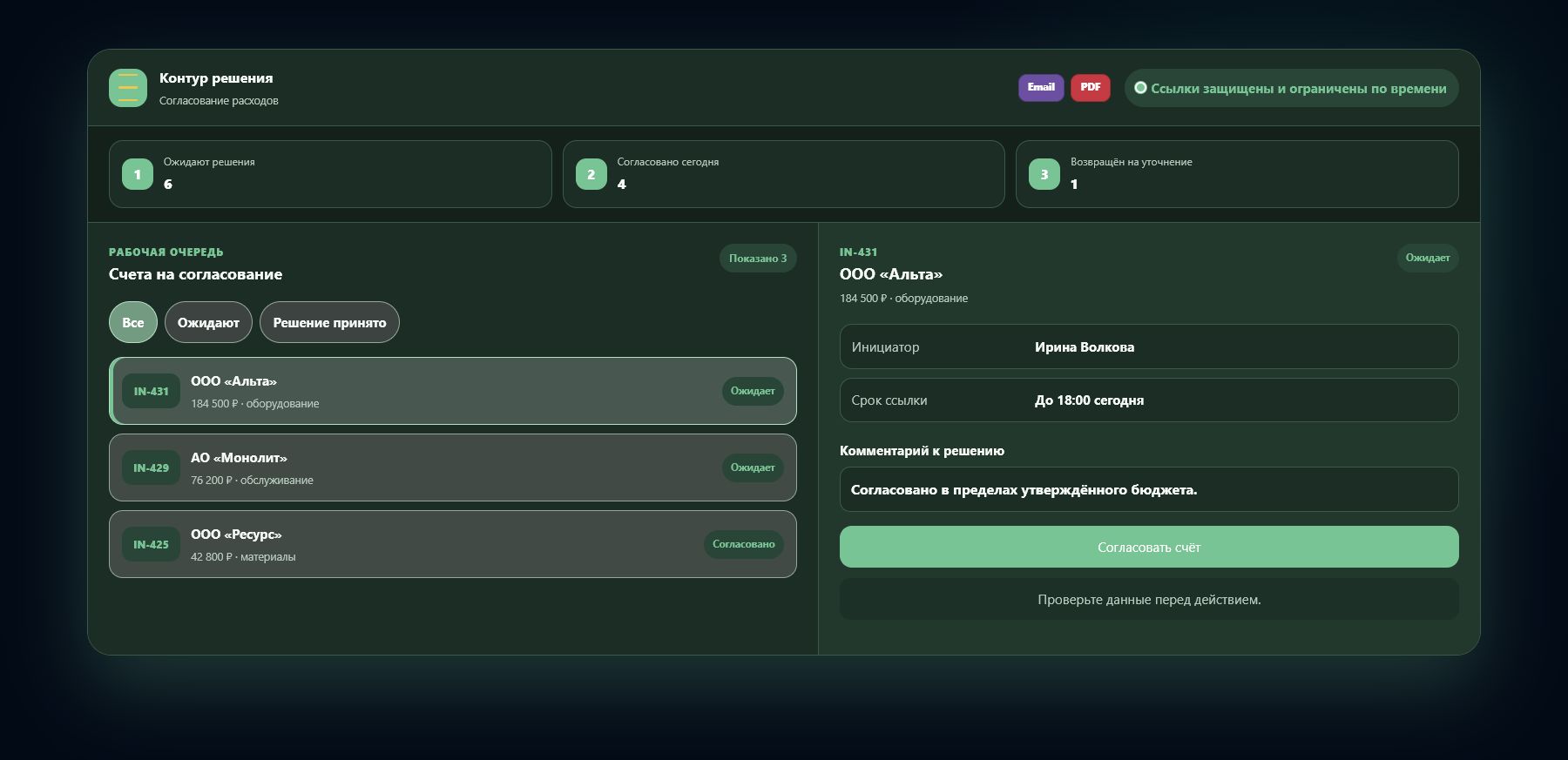
Task: Open the ООО «Альта» invoice row
Action: click(x=453, y=391)
